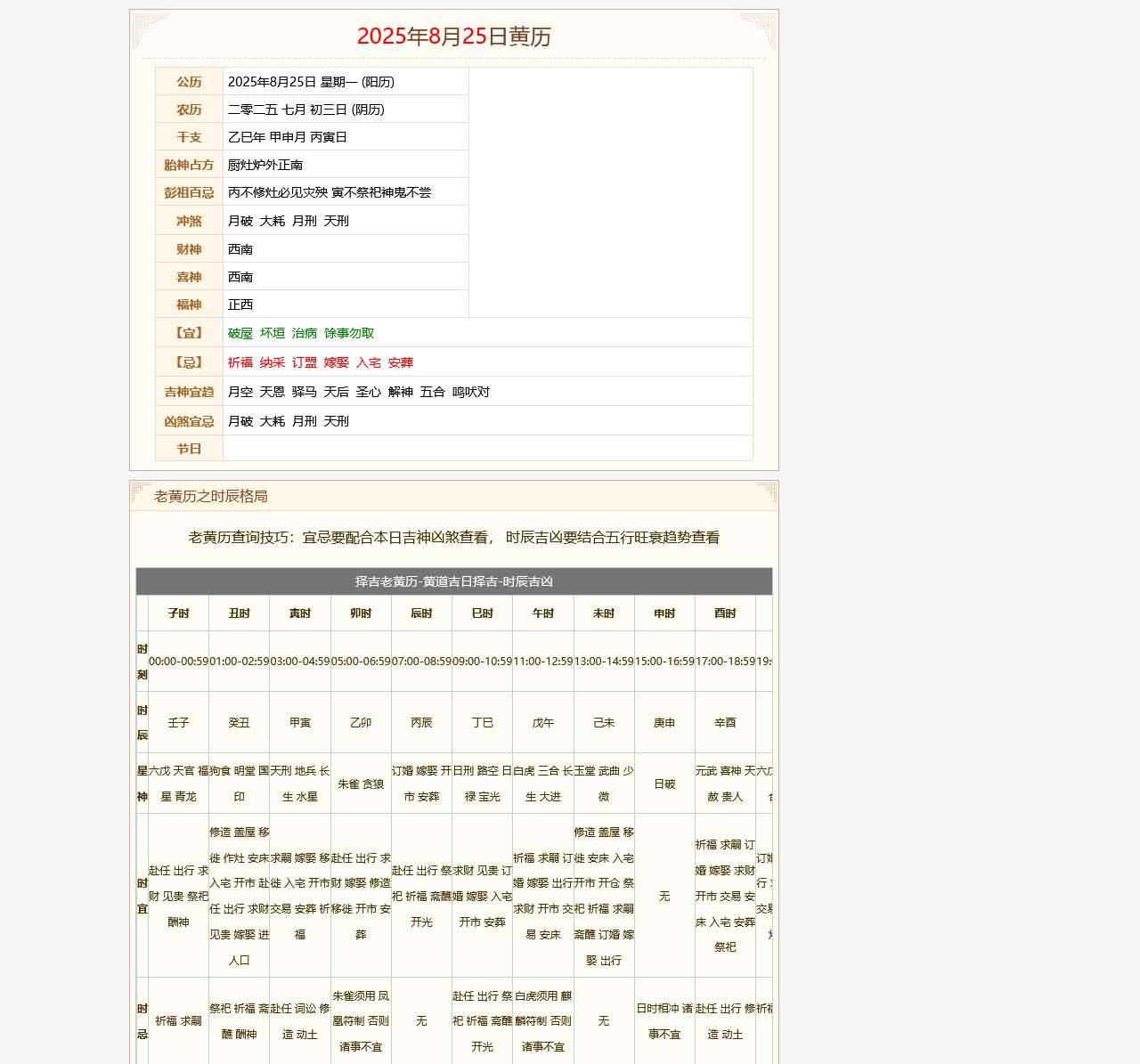Select the 坏垣 link under 宜
Viewport: 1140px width, 1064px height.
click(x=273, y=333)
